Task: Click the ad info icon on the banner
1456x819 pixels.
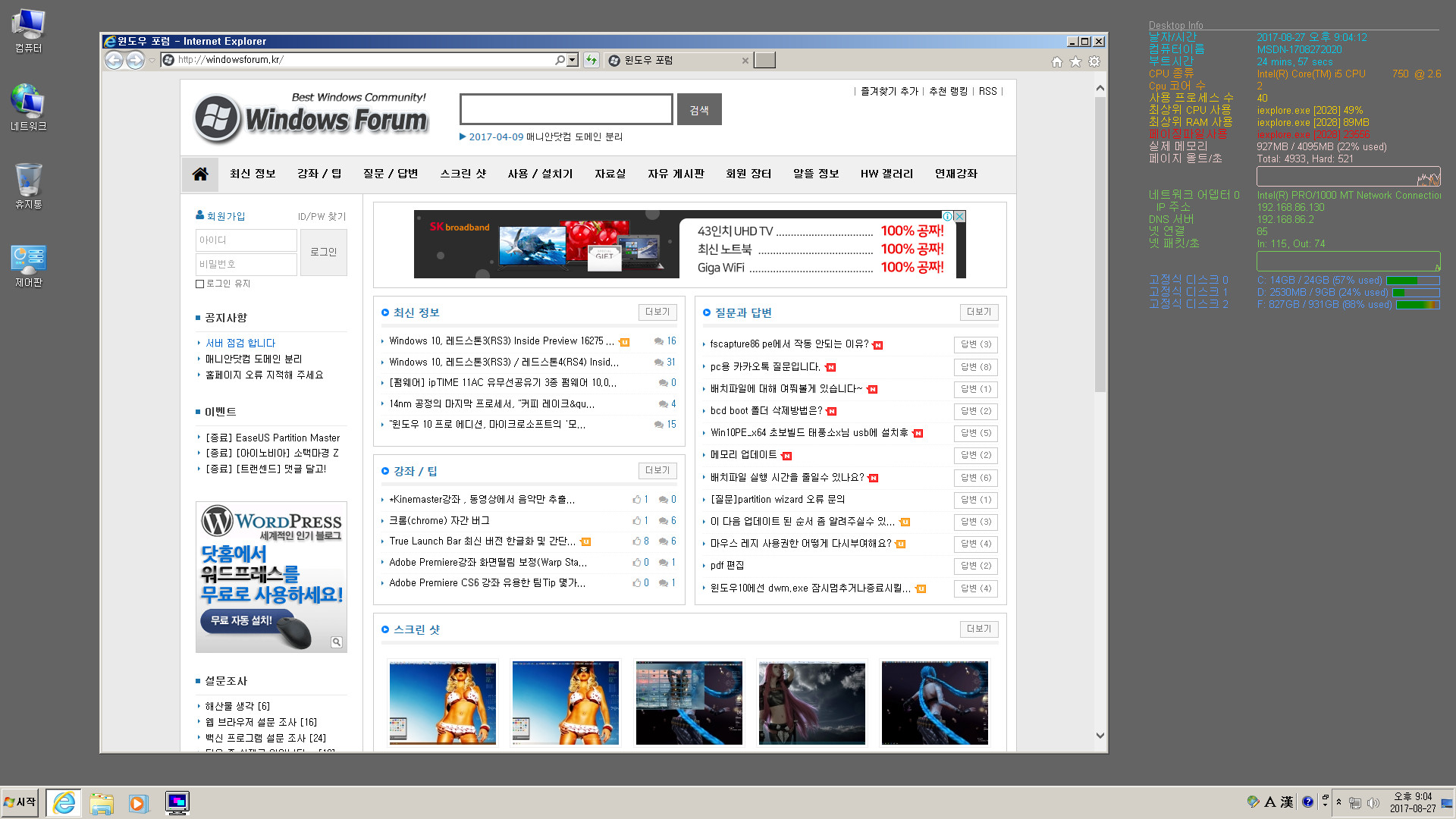Action: [947, 216]
